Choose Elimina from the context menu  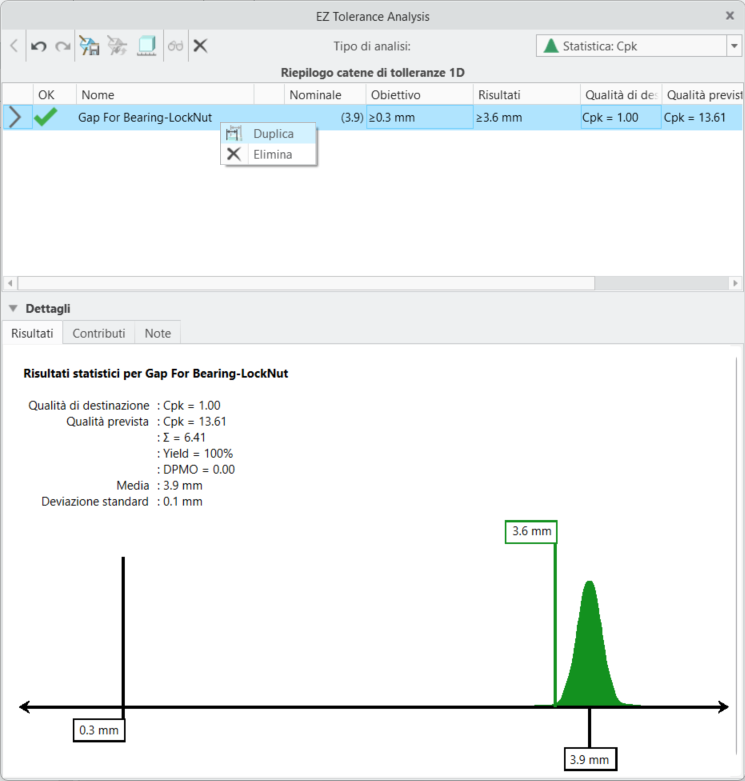(268, 154)
